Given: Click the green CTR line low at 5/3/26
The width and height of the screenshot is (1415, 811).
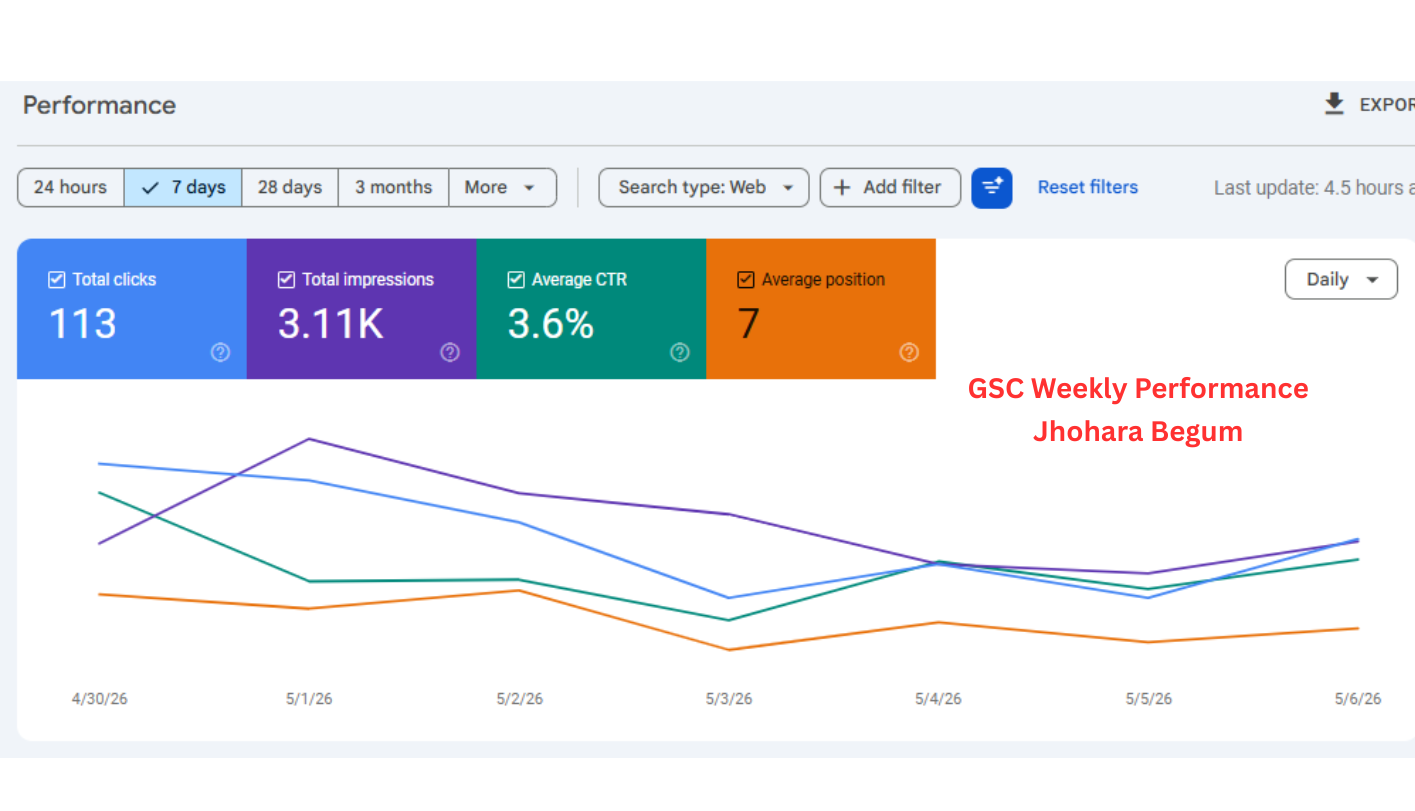Looking at the screenshot, I should [x=729, y=620].
